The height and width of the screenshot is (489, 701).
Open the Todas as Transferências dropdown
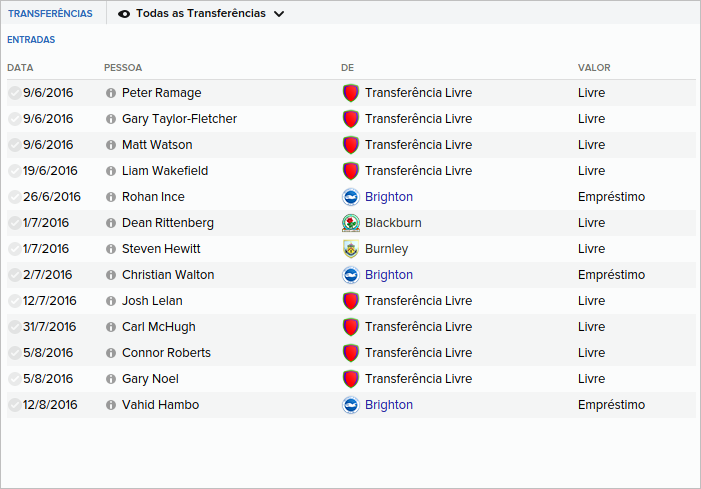pyautogui.click(x=201, y=14)
